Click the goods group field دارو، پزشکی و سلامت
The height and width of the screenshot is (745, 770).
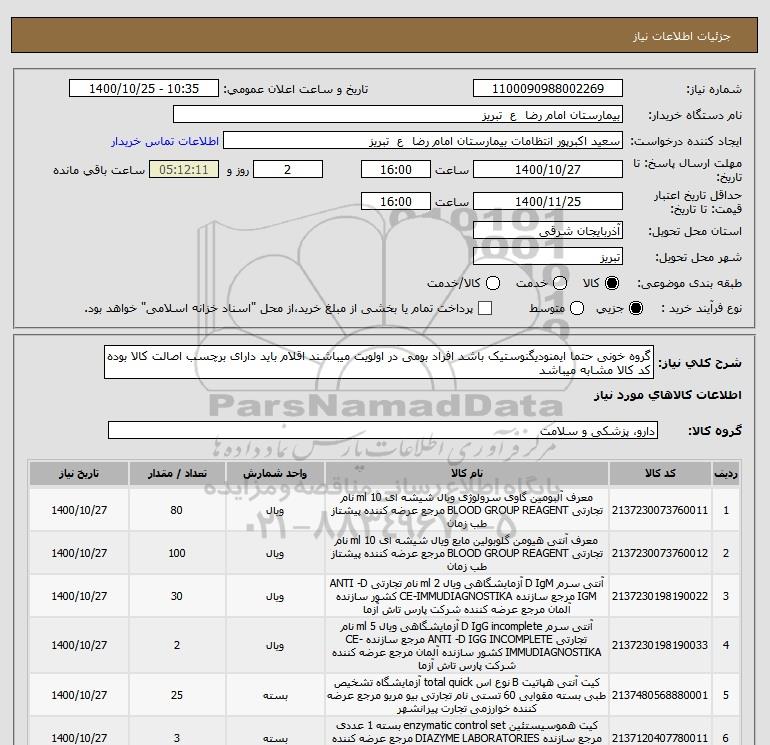(383, 430)
